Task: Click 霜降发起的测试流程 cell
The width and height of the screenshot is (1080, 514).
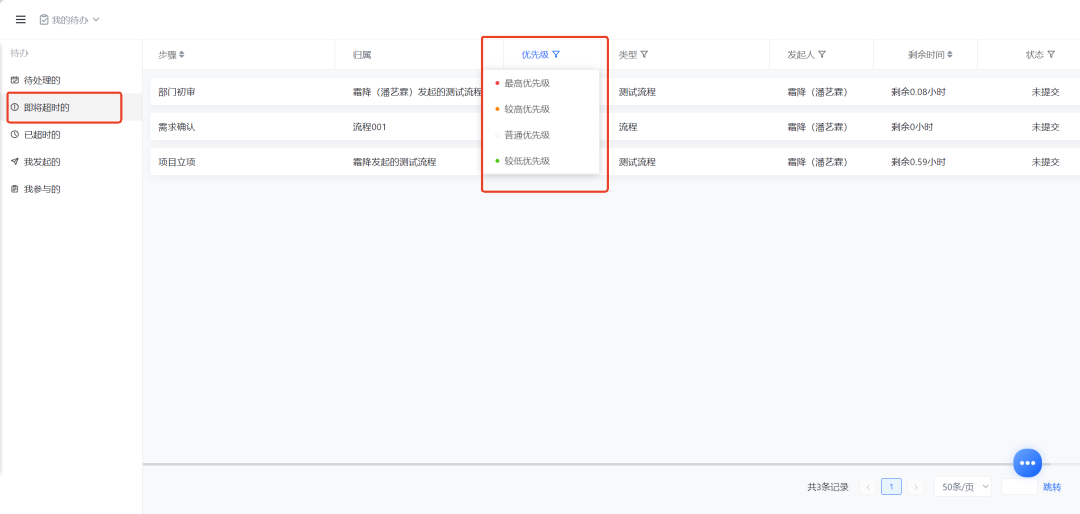Action: pyautogui.click(x=394, y=162)
